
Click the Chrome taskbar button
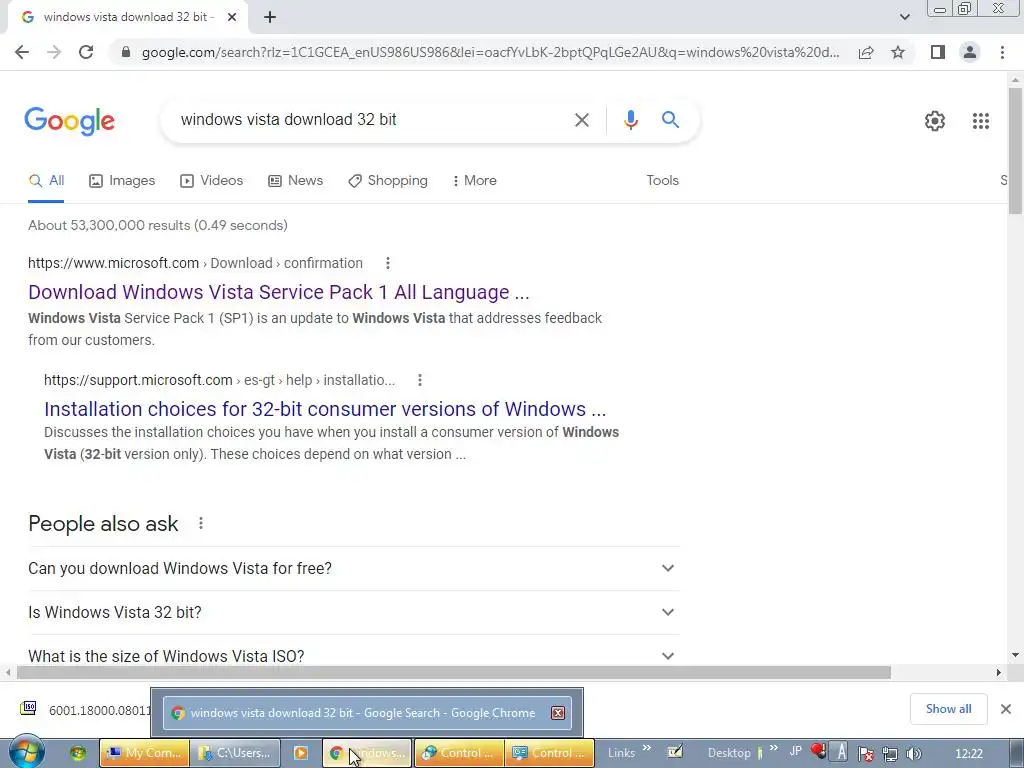[368, 753]
